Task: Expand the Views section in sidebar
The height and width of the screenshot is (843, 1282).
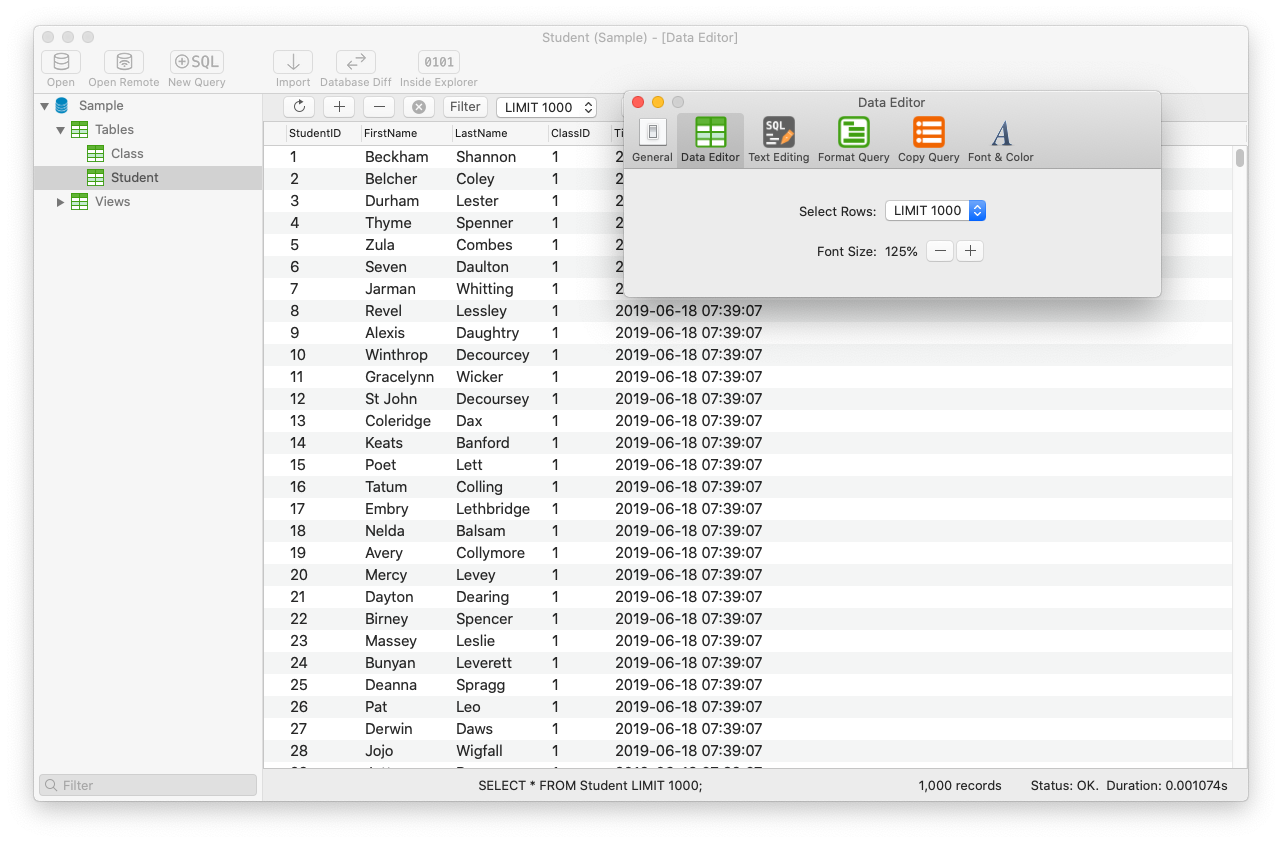Action: coord(60,201)
